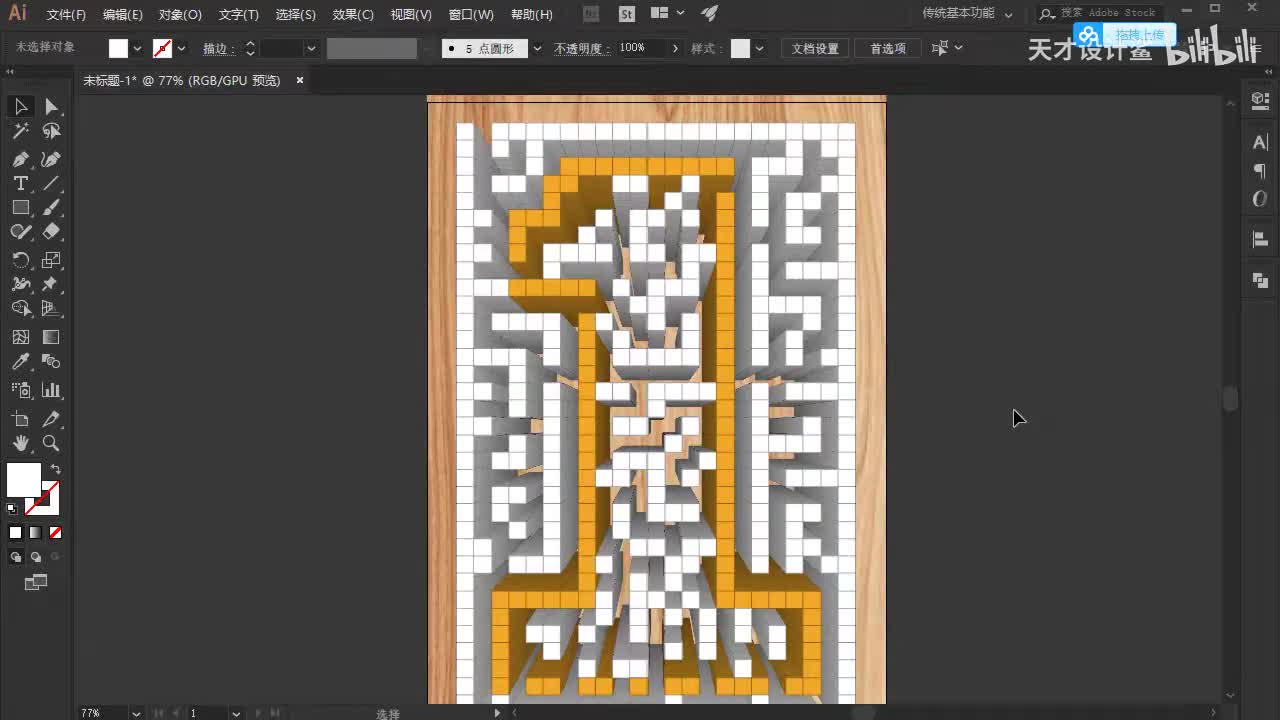Choose the Mesh tool
1280x720 pixels.
pyautogui.click(x=20, y=337)
